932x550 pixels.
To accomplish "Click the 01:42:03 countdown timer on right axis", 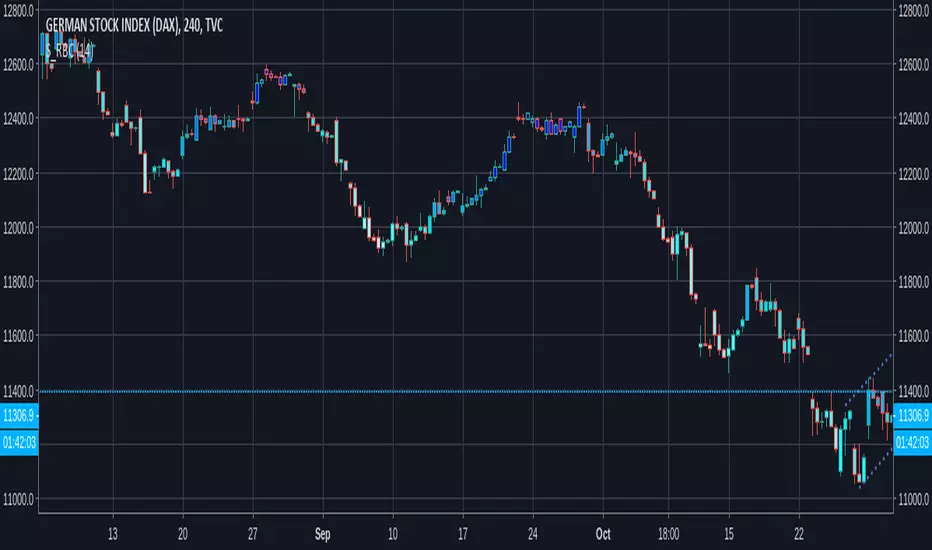I will tap(912, 442).
